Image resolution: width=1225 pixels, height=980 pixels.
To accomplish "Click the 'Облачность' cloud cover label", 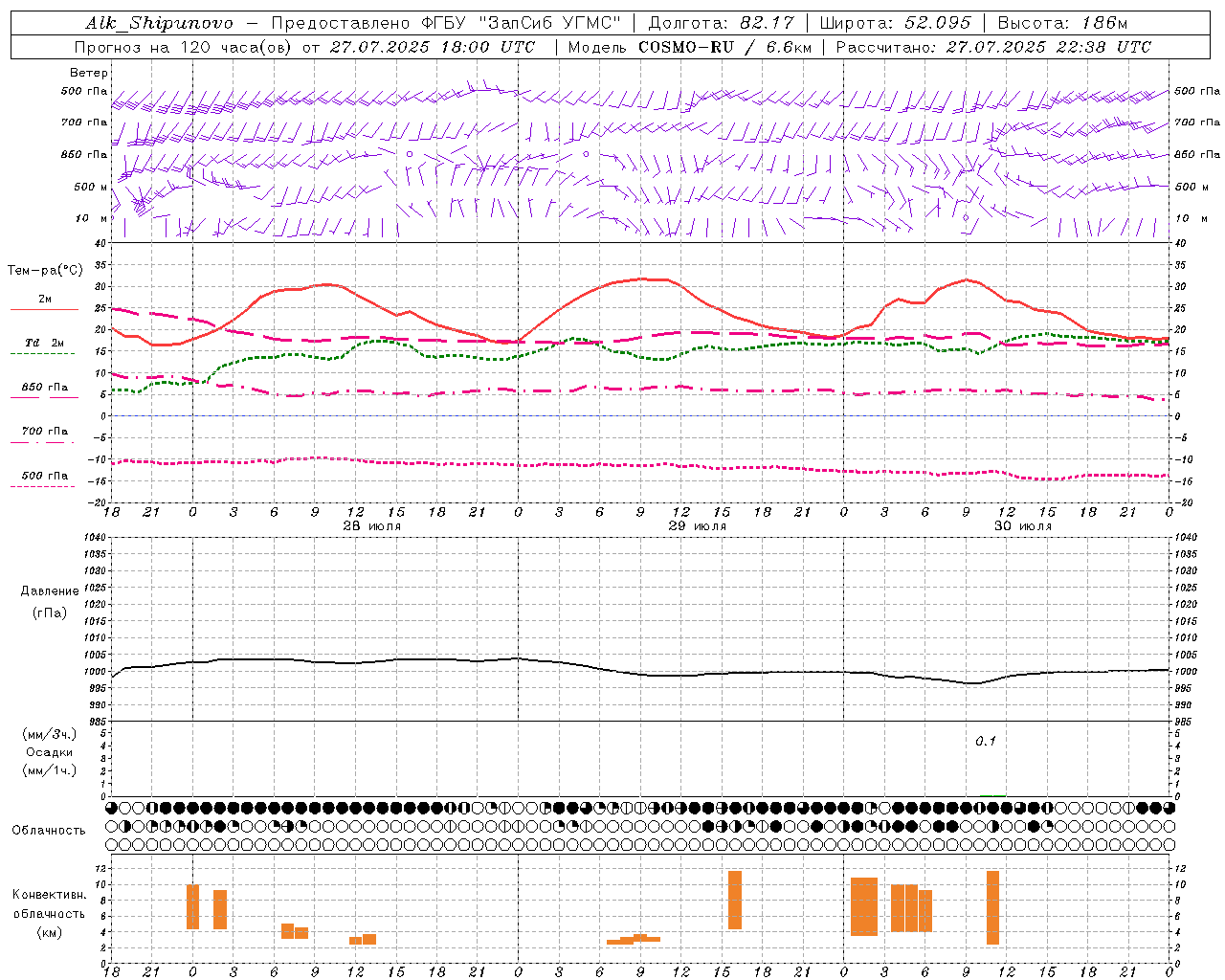I will [x=49, y=831].
